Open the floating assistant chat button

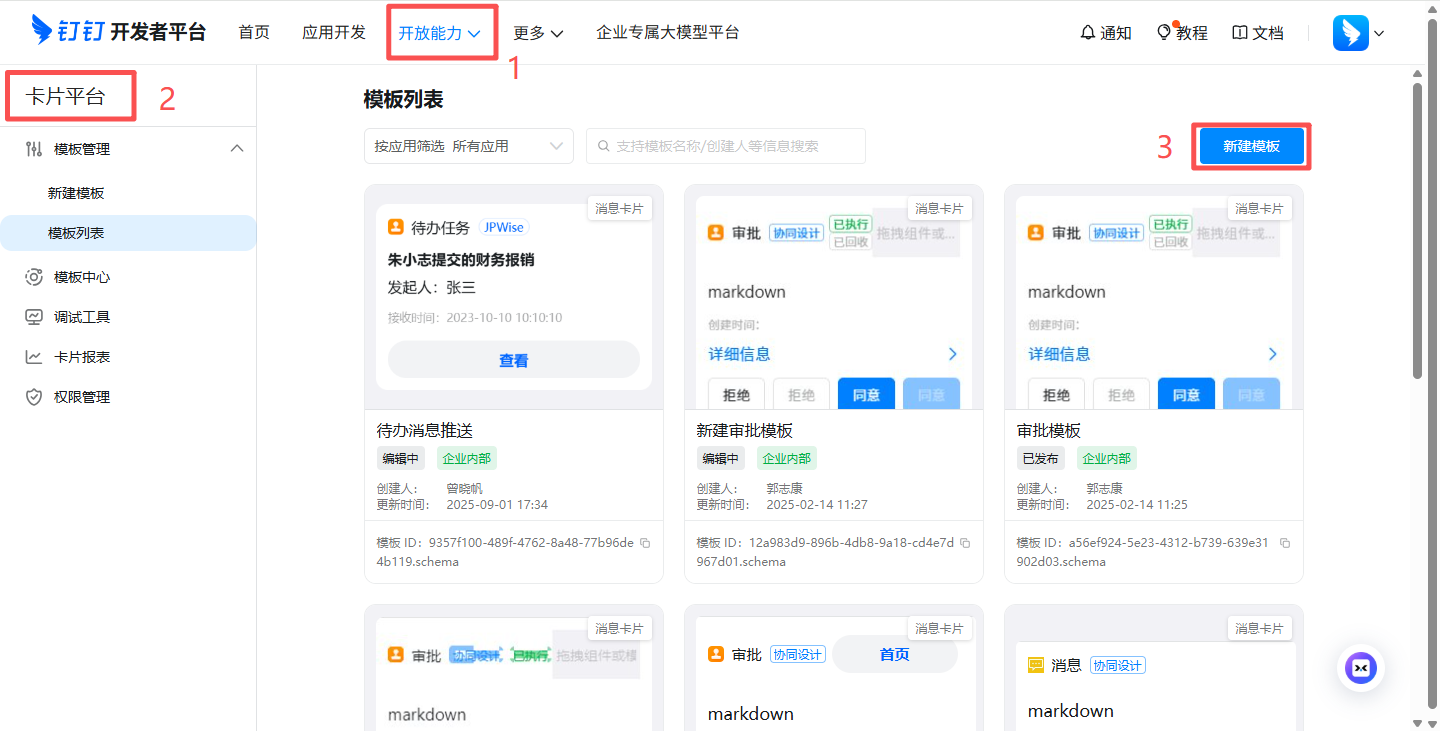(x=1360, y=668)
